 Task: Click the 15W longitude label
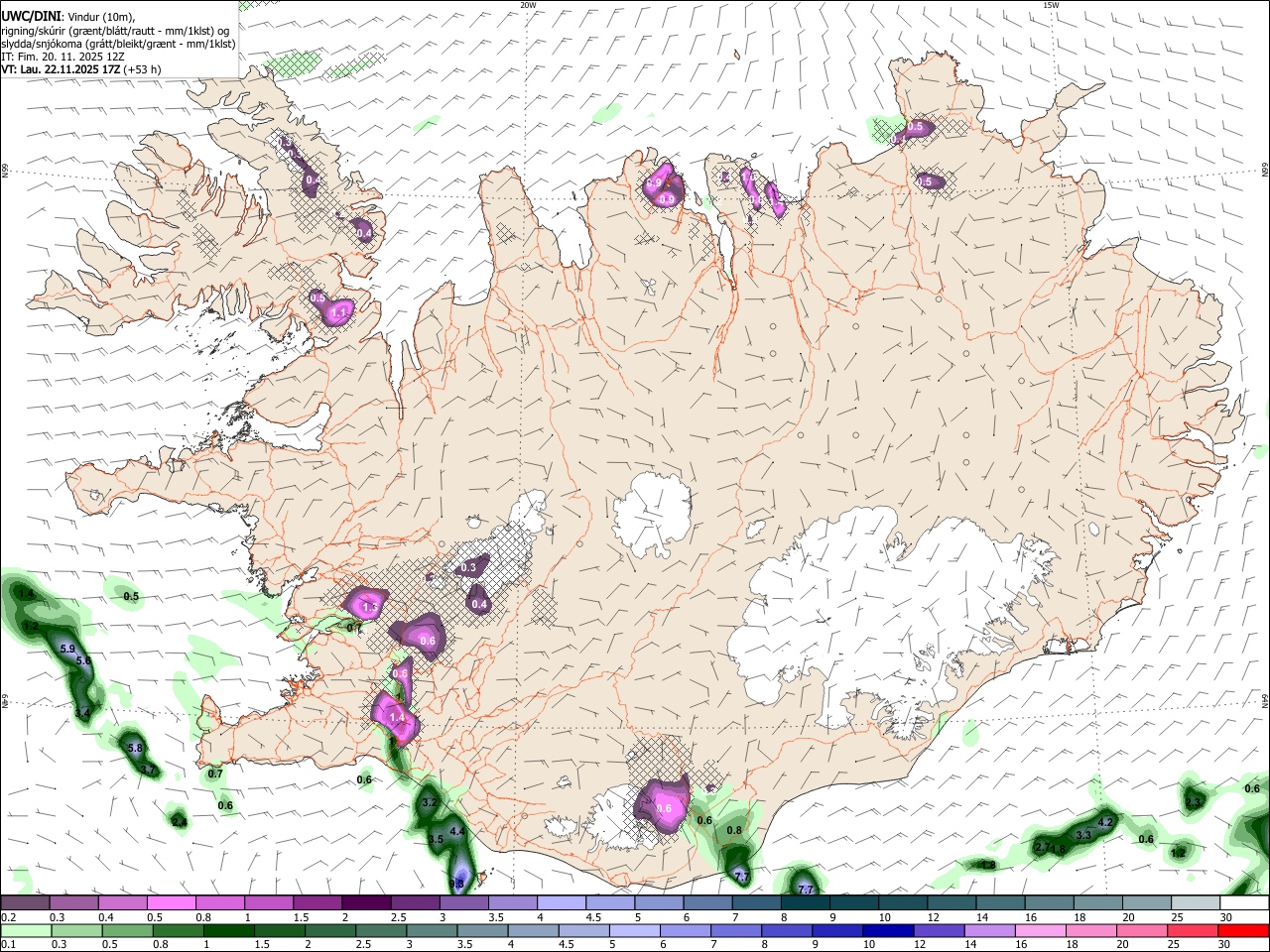pos(1051,5)
